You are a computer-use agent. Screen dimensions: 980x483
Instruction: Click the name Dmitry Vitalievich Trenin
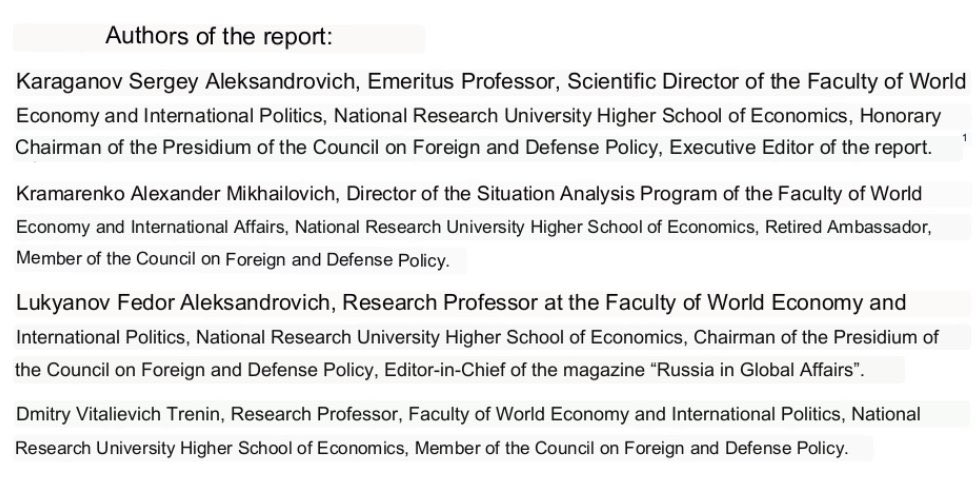[123, 414]
